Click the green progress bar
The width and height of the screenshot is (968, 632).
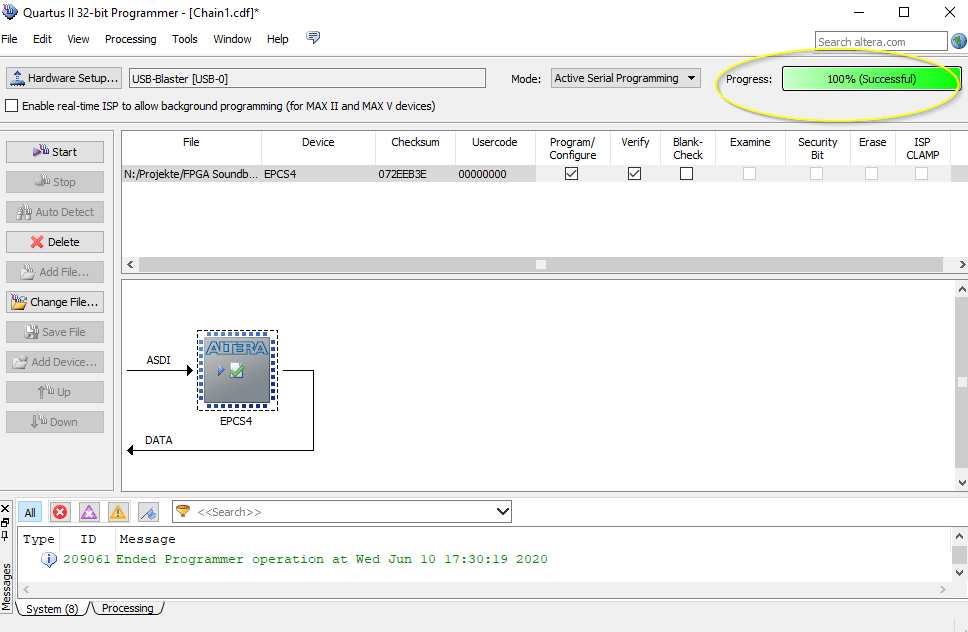click(x=870, y=79)
